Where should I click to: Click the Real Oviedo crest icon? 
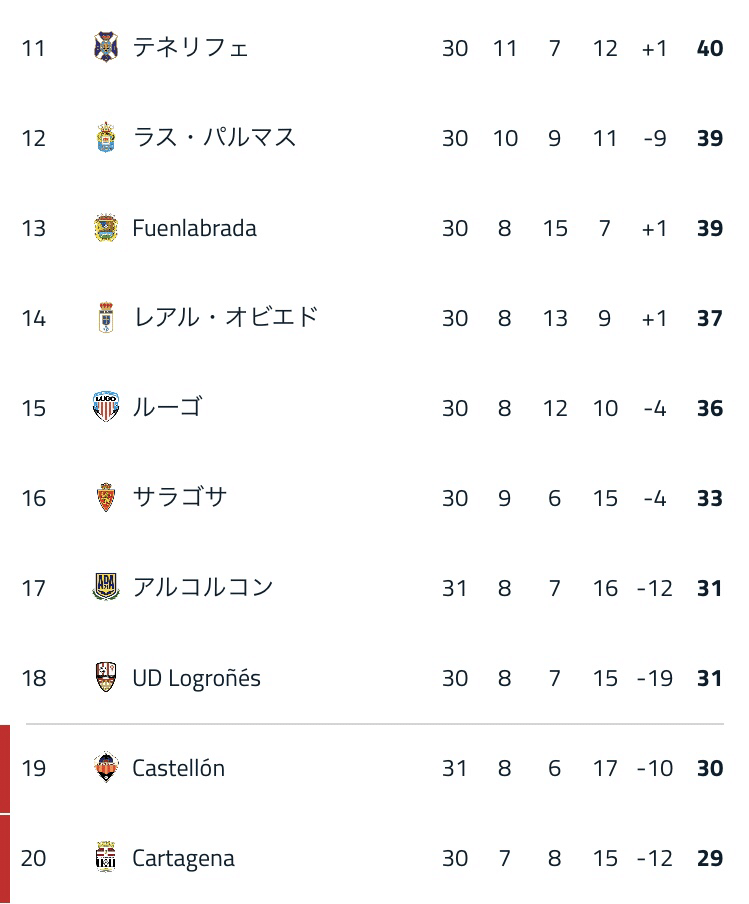(106, 318)
